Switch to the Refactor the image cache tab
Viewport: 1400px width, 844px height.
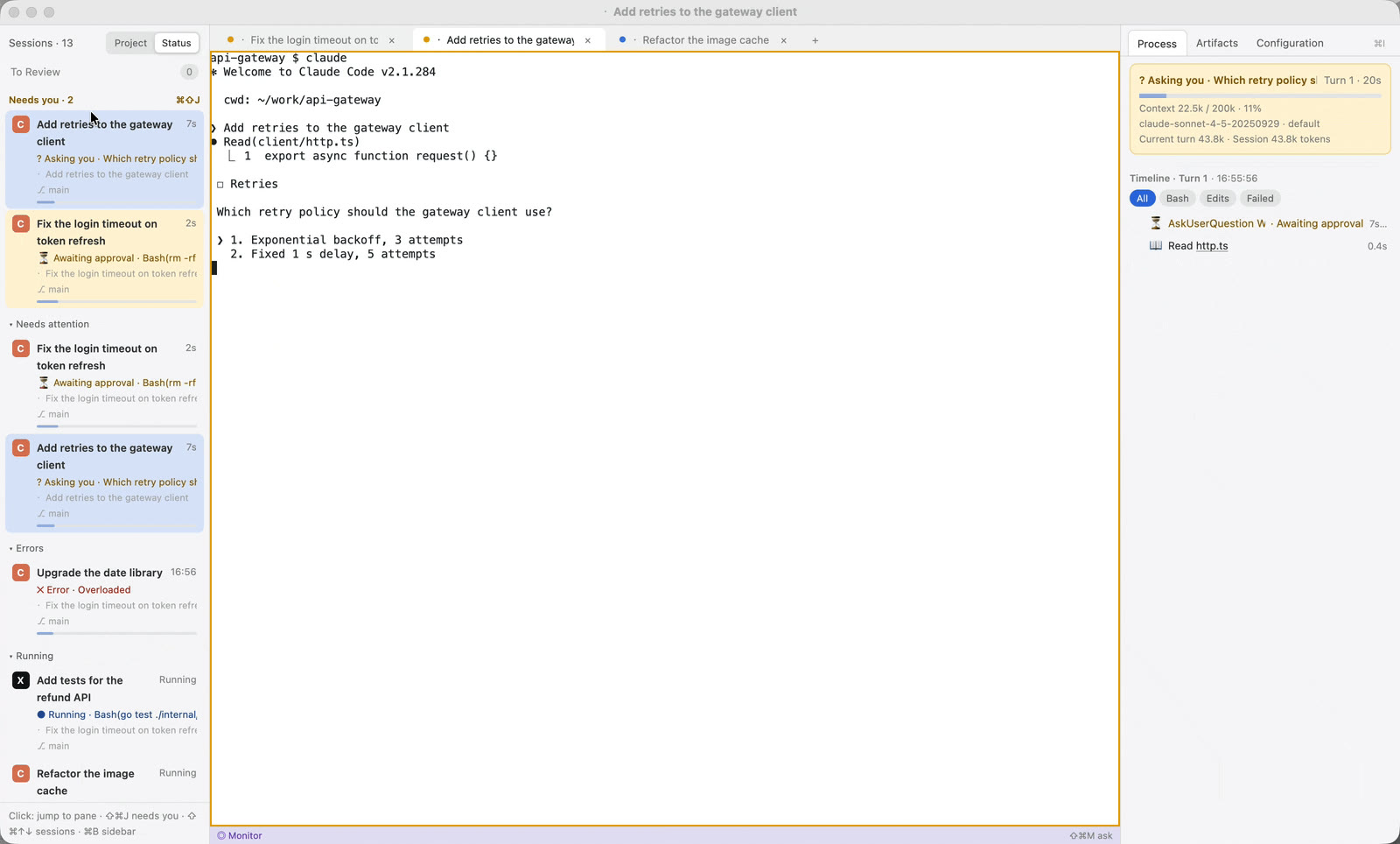click(x=705, y=40)
